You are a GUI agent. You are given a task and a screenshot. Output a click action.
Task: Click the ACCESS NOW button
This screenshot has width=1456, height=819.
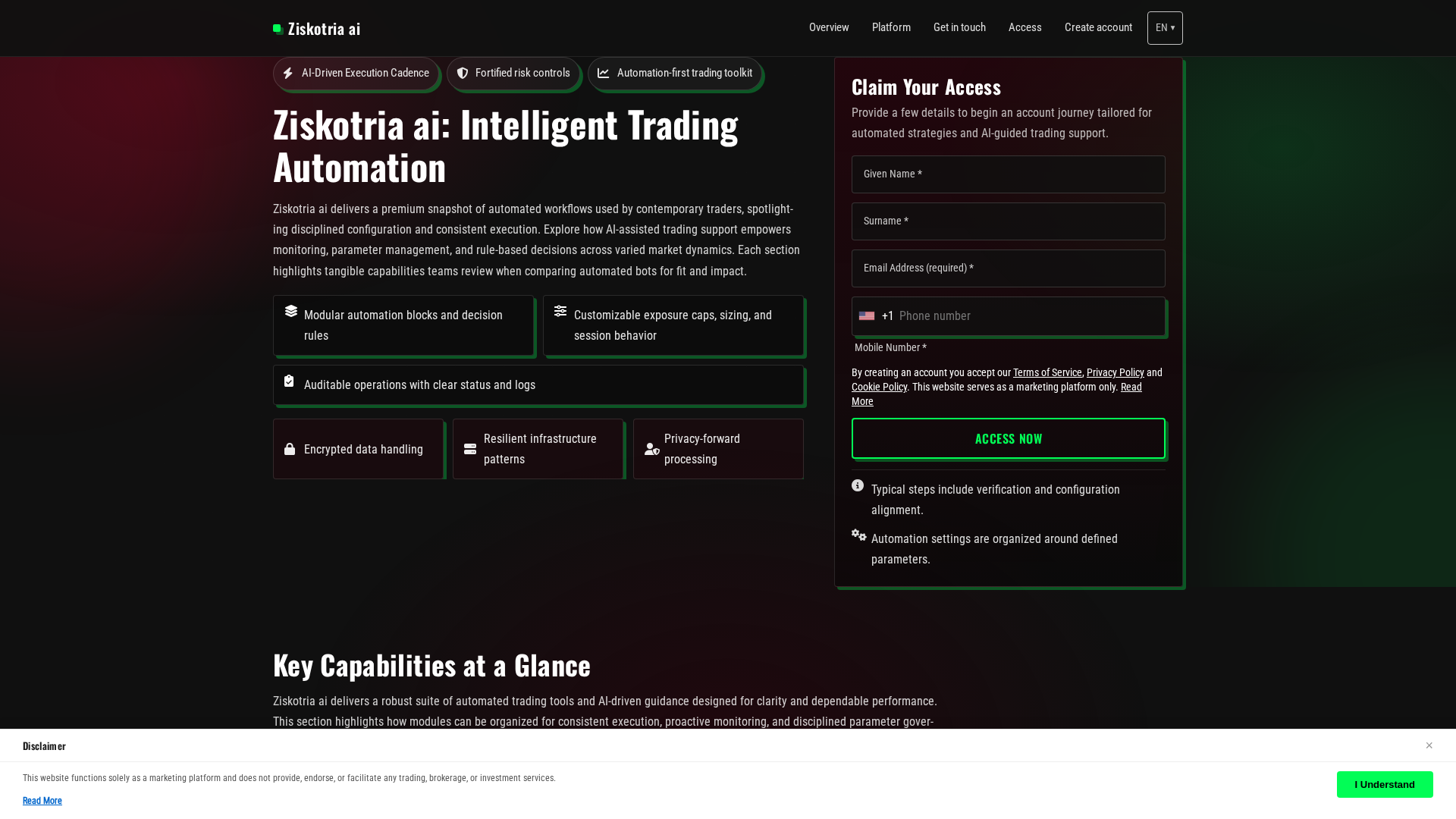click(1009, 438)
